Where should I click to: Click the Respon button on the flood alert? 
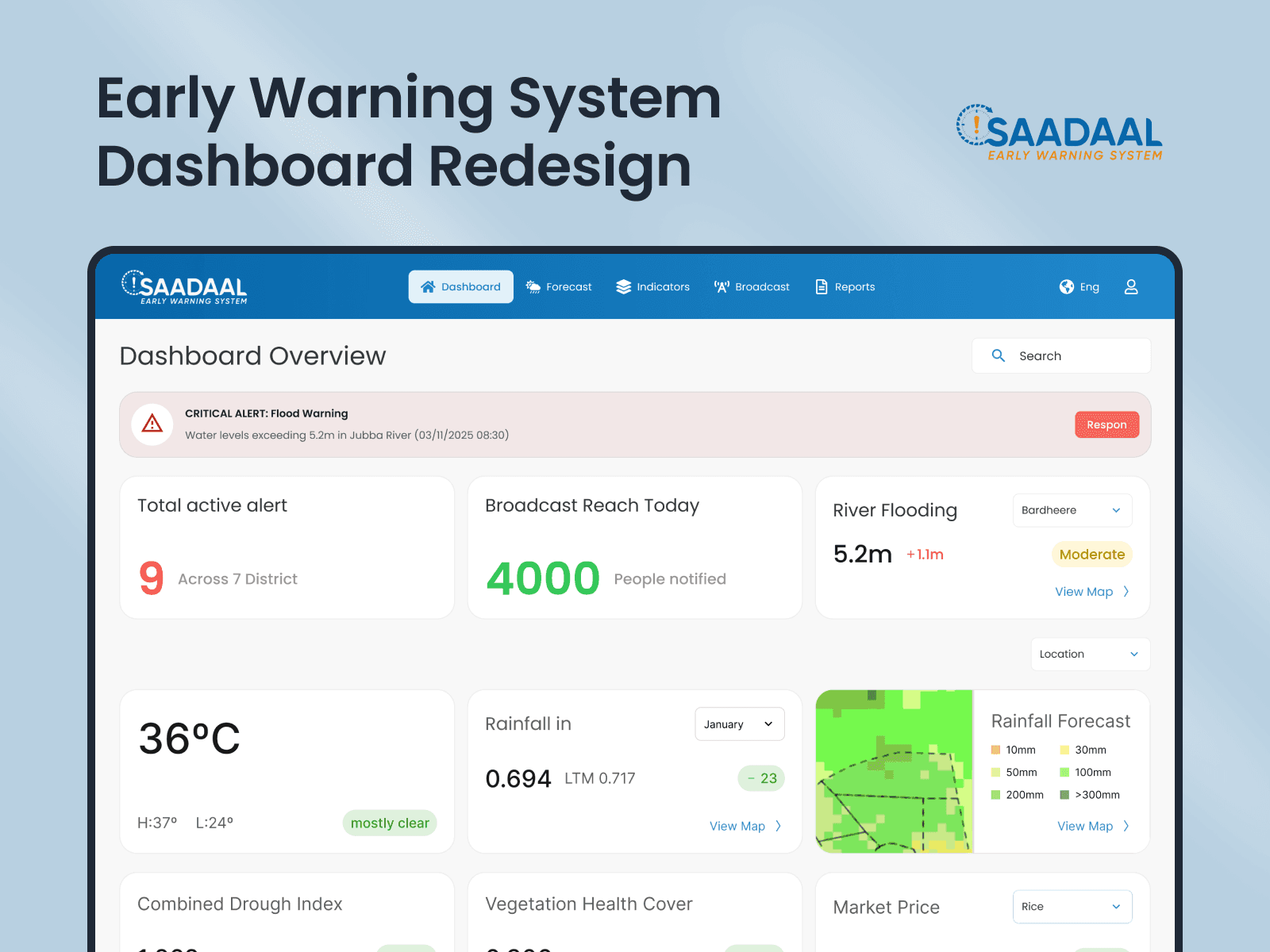tap(1106, 424)
